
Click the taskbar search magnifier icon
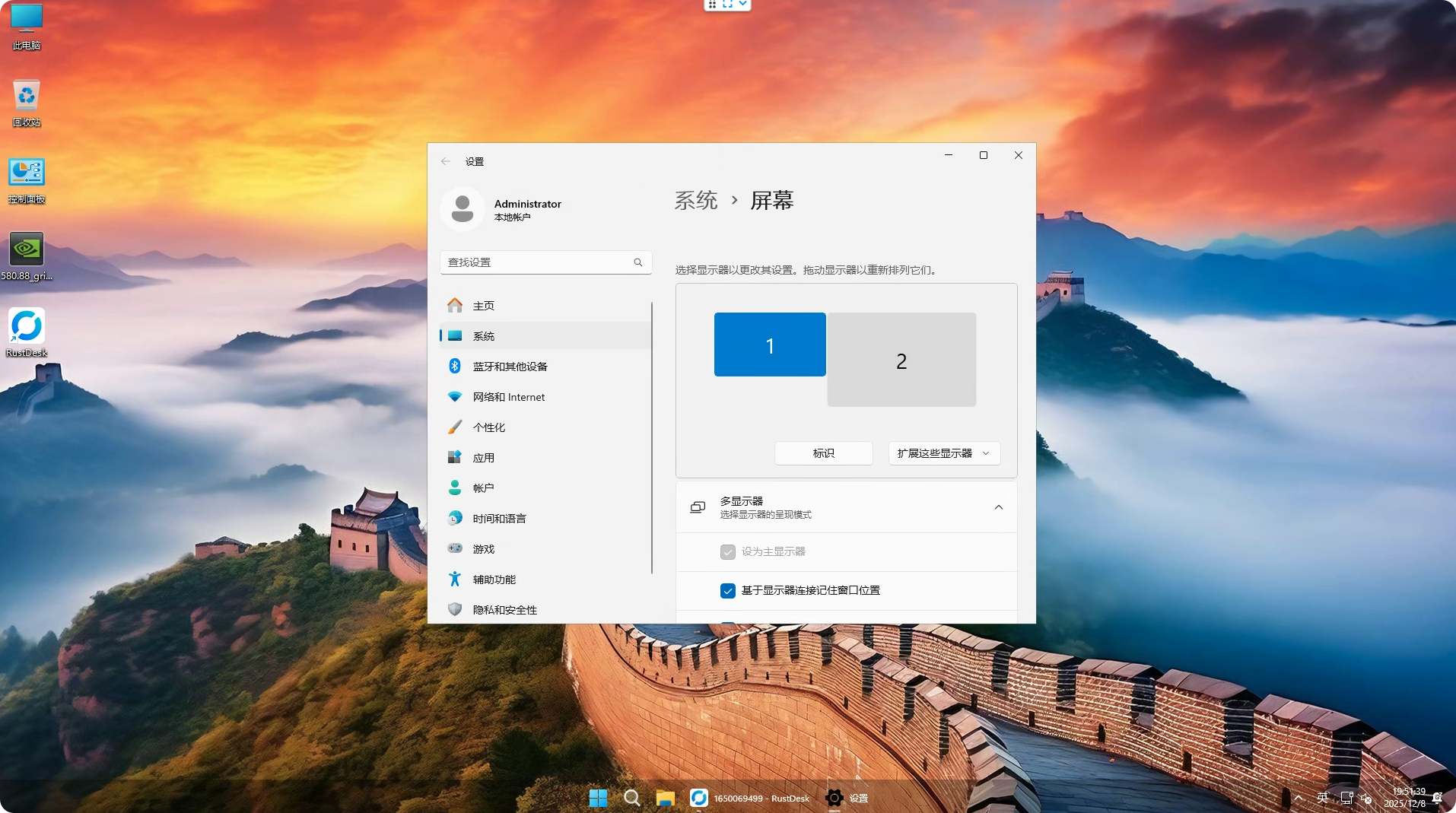pos(631,798)
